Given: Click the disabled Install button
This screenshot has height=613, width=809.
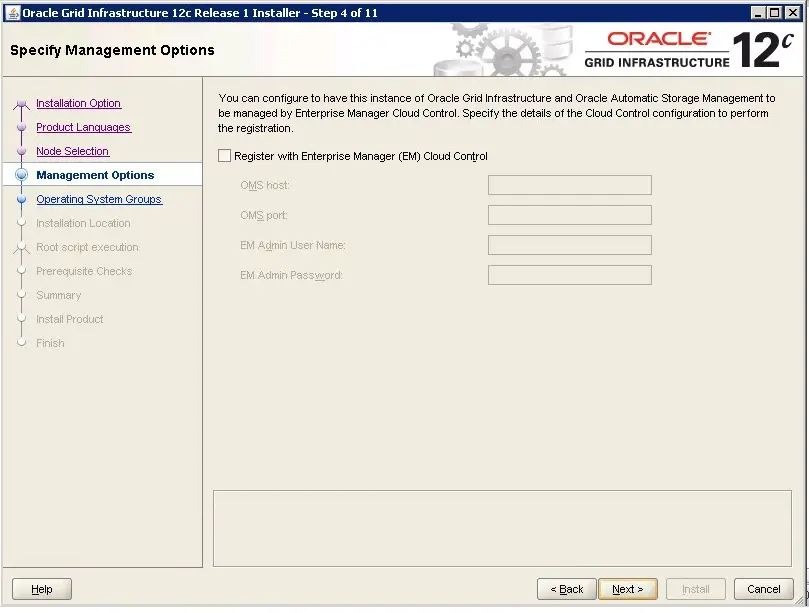Looking at the screenshot, I should [x=696, y=589].
